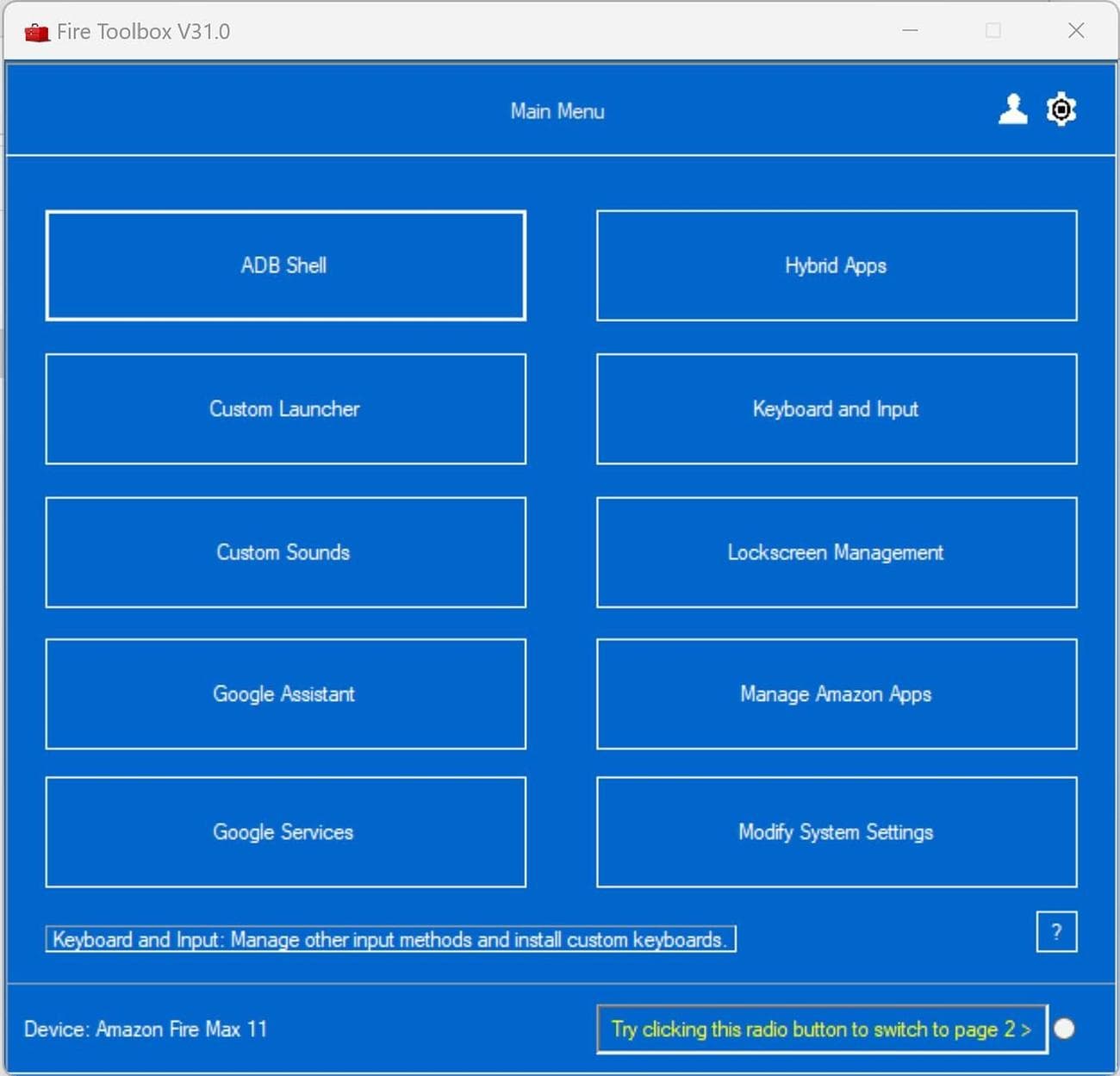
Task: Open the Hybrid Apps menu
Action: click(836, 265)
